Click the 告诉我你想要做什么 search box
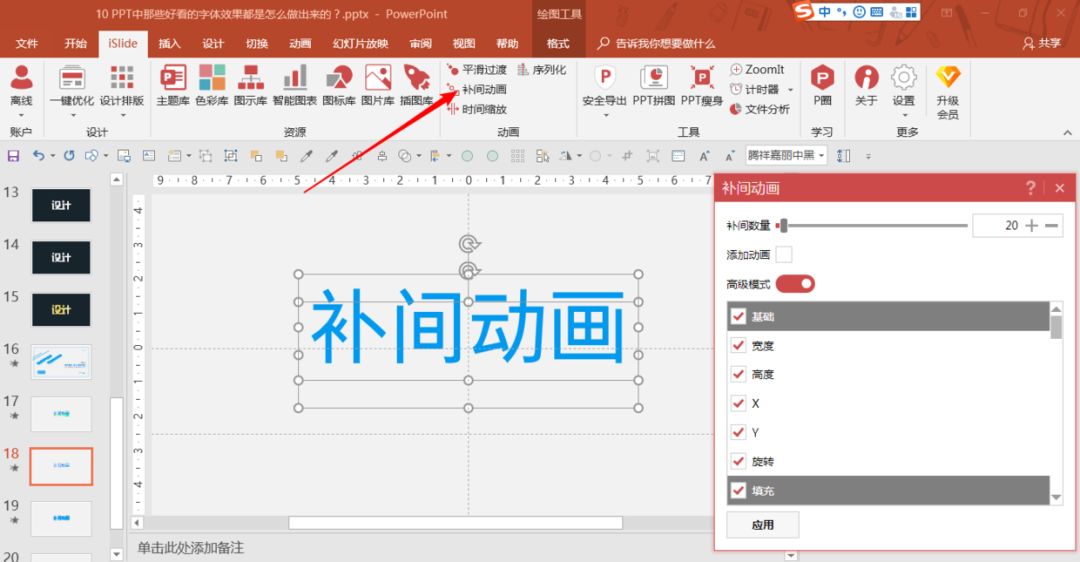The height and width of the screenshot is (562, 1080). click(x=656, y=43)
